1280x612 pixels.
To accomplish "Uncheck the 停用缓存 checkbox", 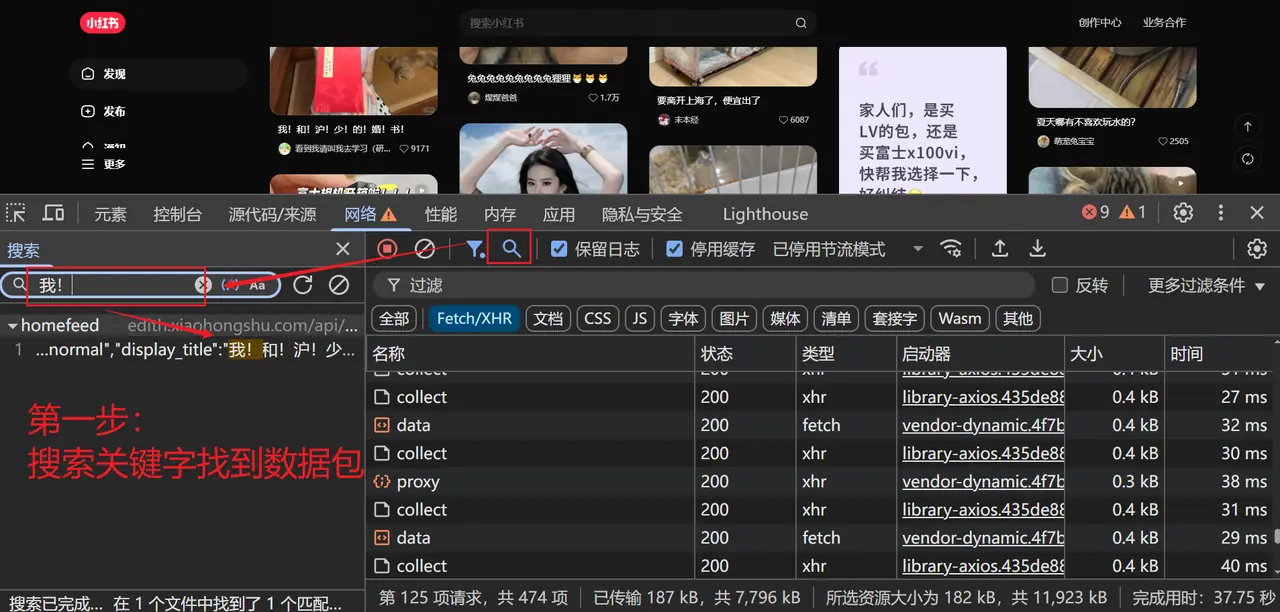I will 675,249.
